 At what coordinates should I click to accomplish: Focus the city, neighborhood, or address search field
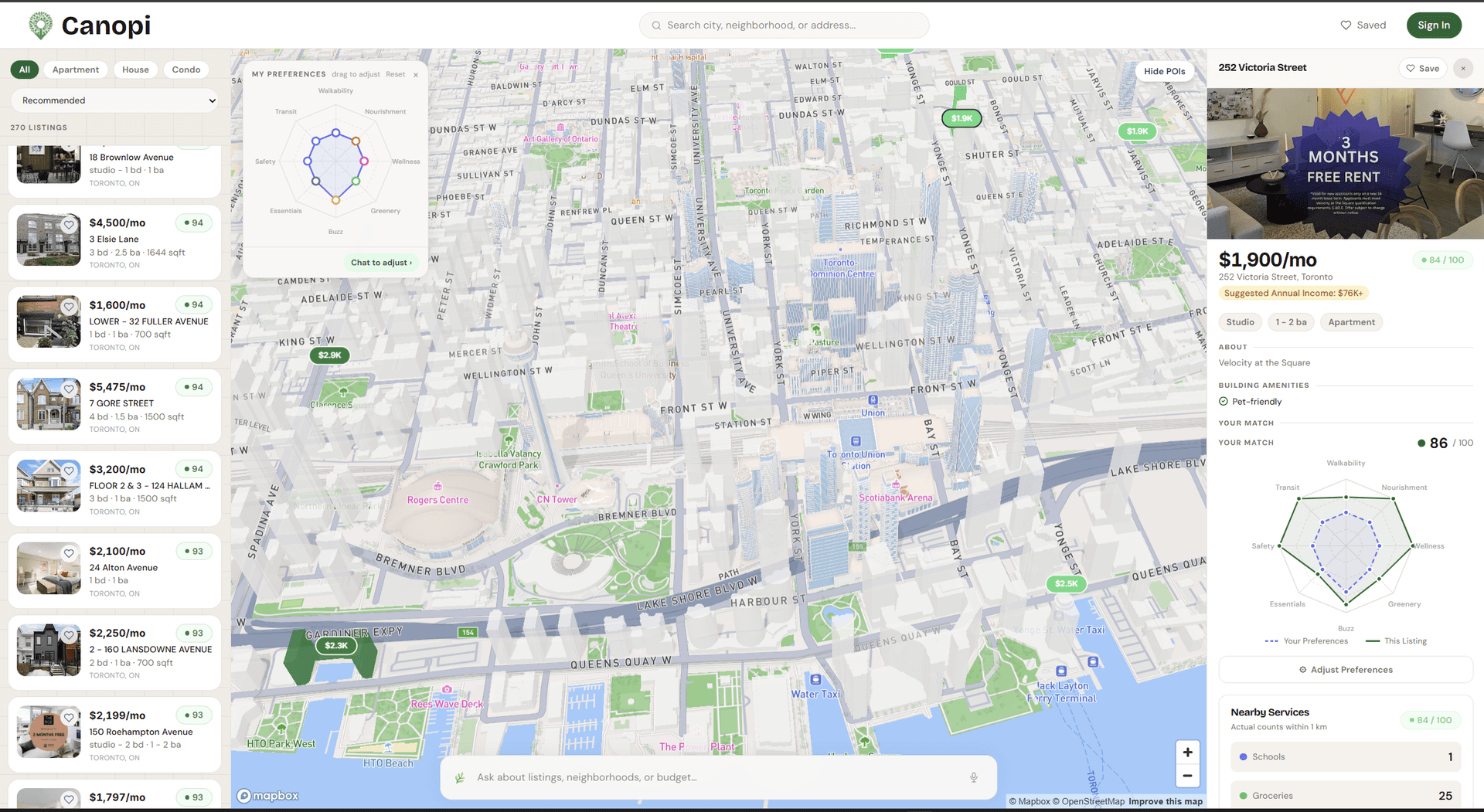pyautogui.click(x=784, y=25)
